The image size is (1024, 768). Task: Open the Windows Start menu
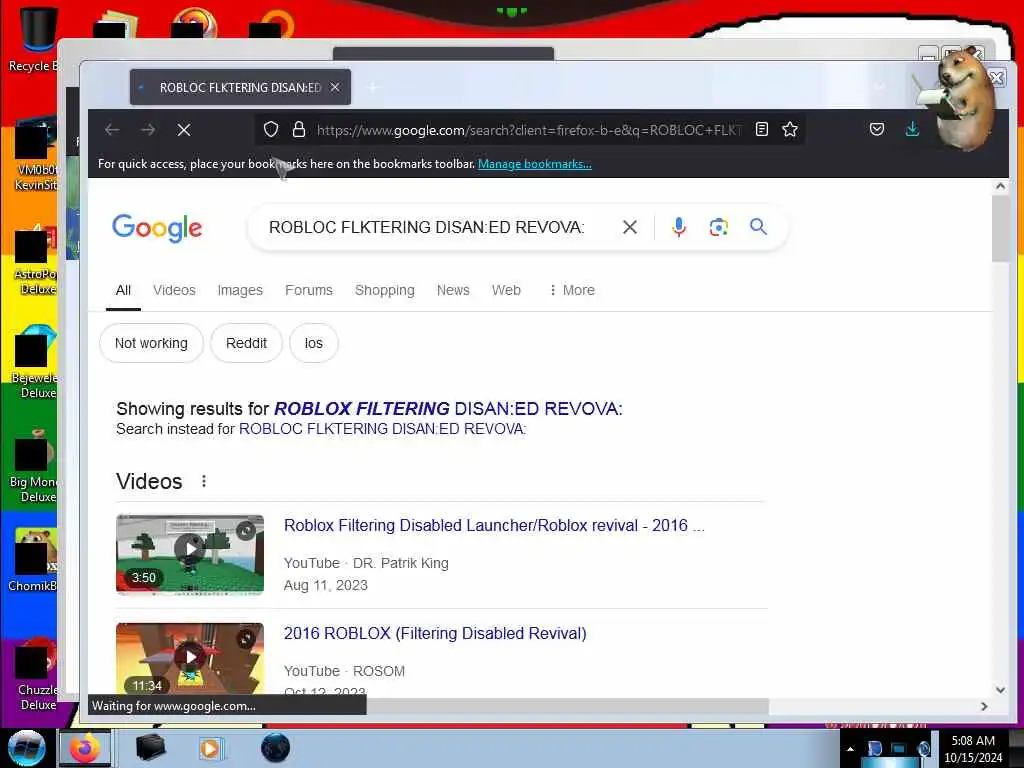pos(26,748)
